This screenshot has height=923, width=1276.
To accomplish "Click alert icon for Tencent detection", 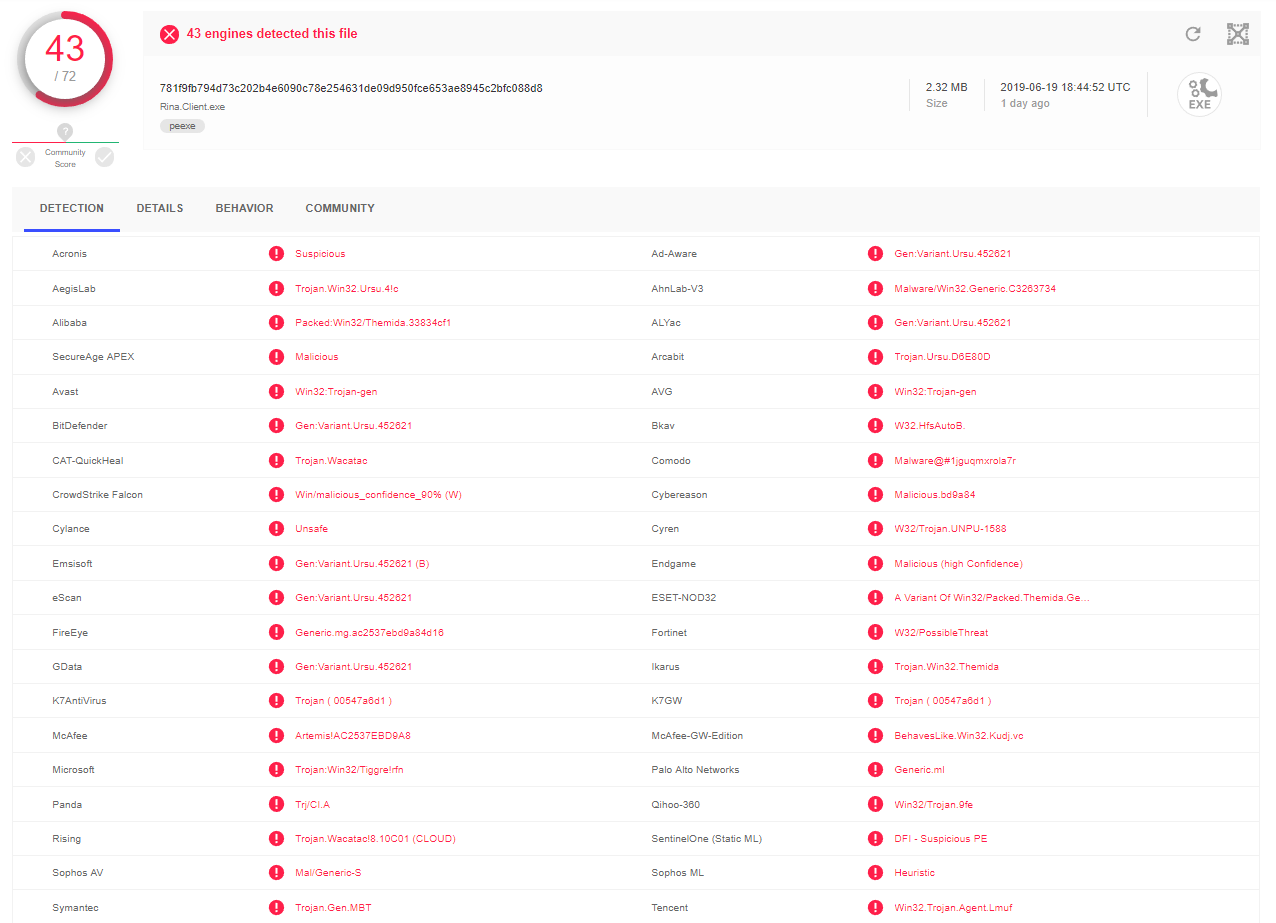I will tap(875, 908).
